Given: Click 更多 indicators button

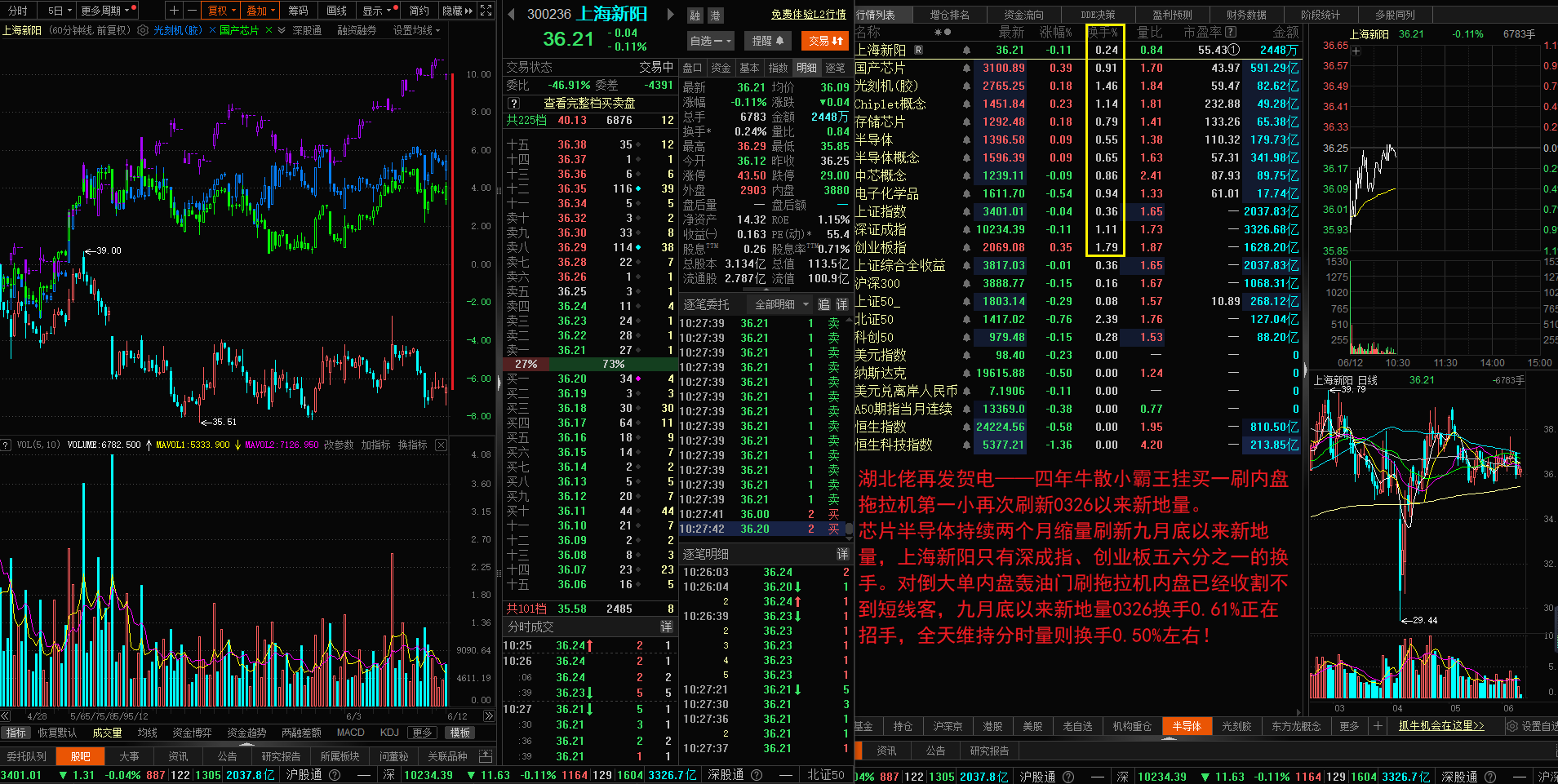Looking at the screenshot, I should [x=422, y=733].
